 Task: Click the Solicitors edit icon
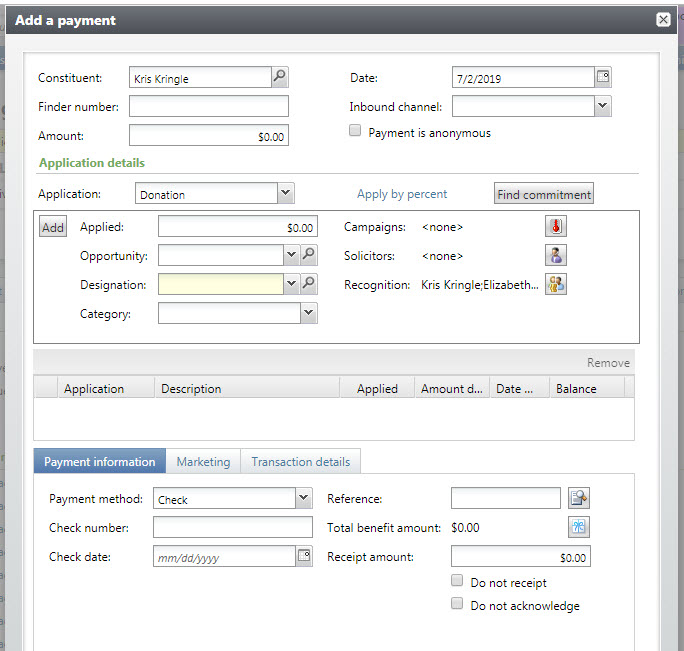pos(556,256)
